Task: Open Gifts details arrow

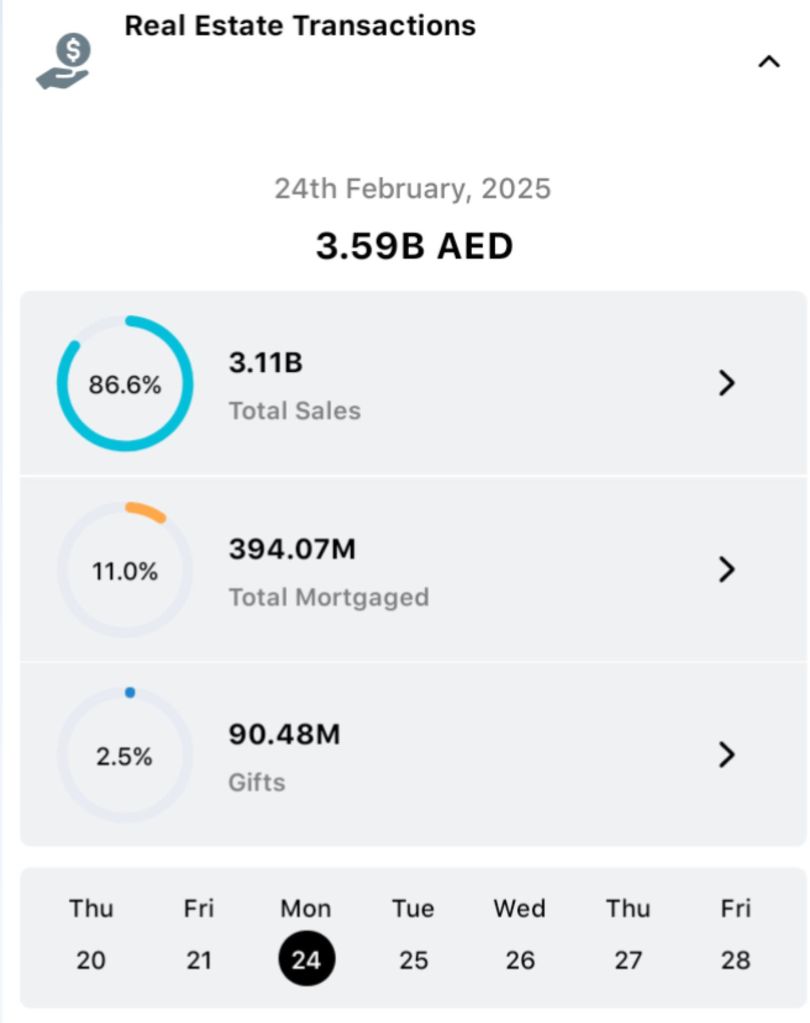Action: pyautogui.click(x=727, y=755)
